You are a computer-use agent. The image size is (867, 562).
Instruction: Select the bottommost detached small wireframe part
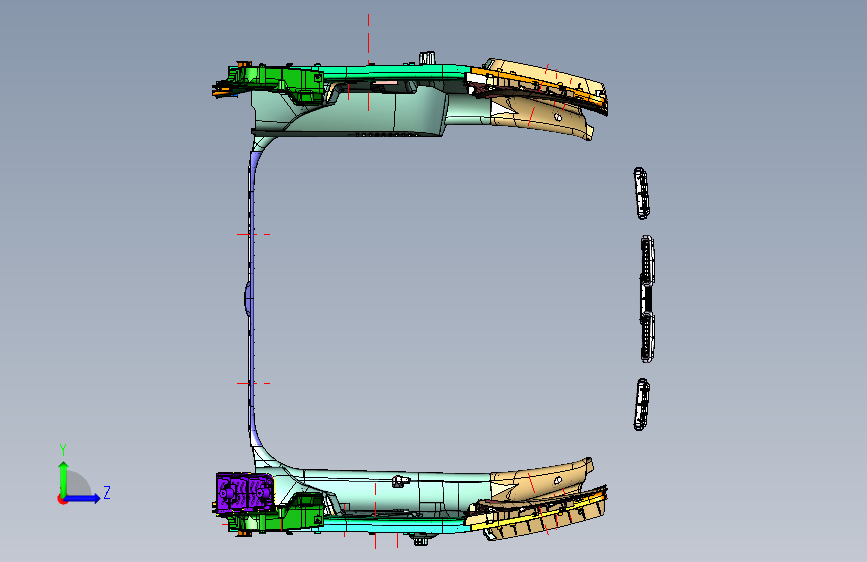tap(641, 404)
